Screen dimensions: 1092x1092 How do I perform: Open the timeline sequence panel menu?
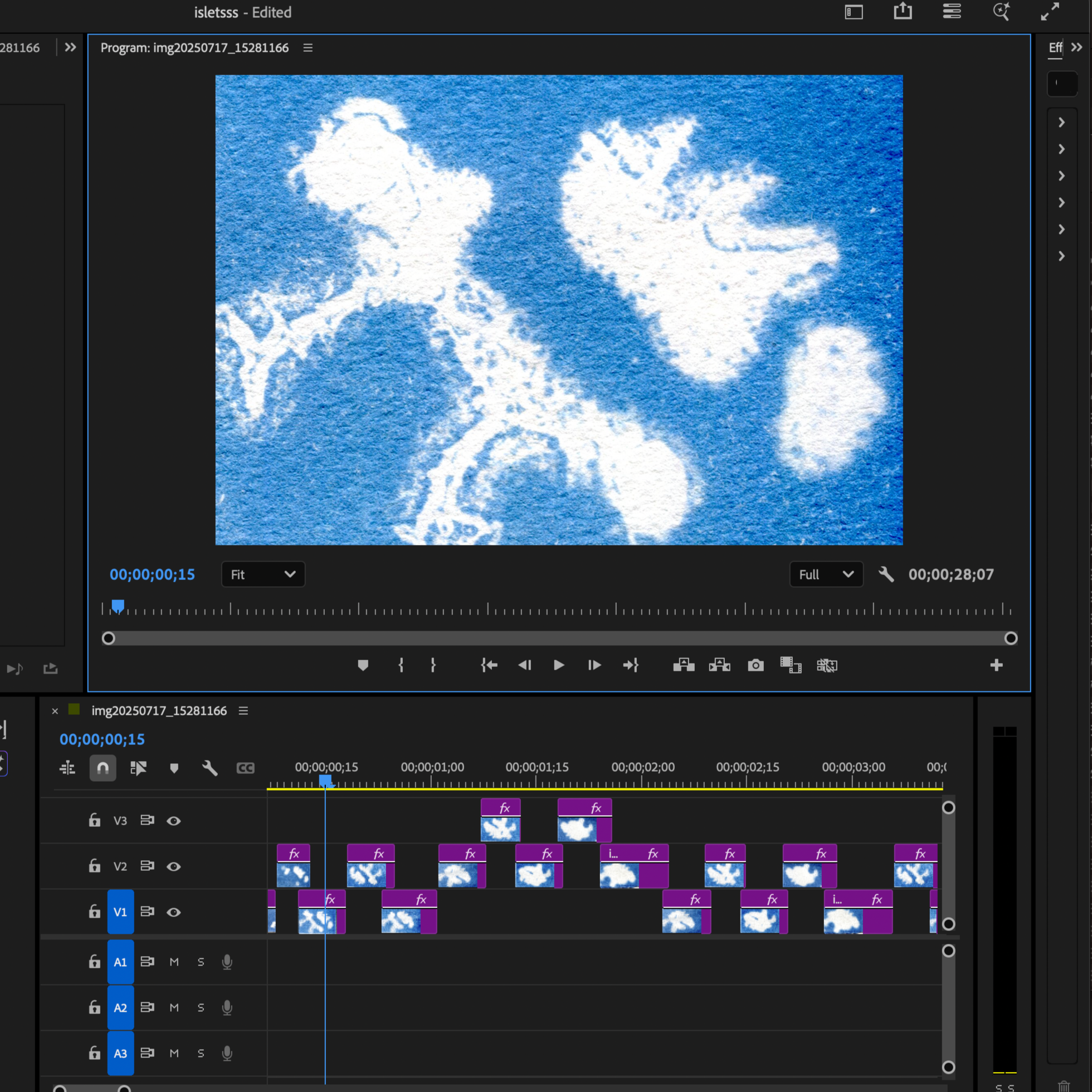[243, 711]
